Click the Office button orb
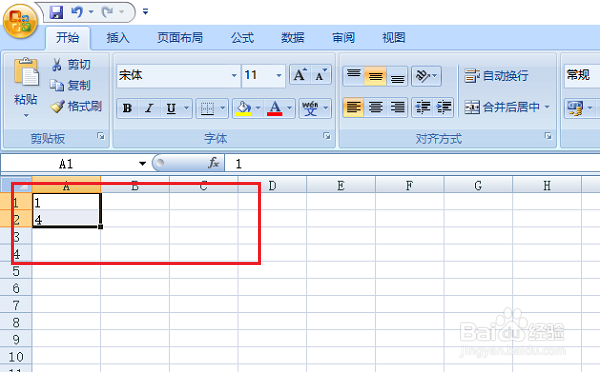Screen dimensions: 600x372 coord(20,21)
